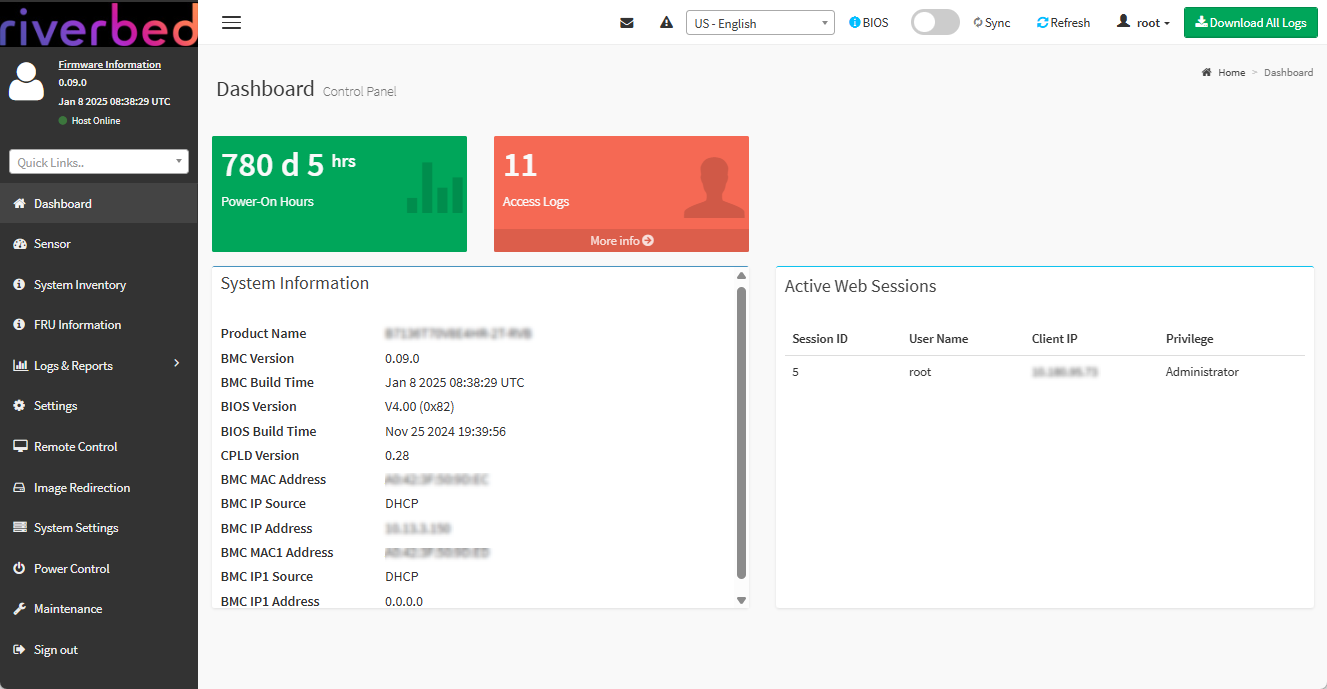The height and width of the screenshot is (689, 1327).
Task: Click the warning triangle alert icon
Action: [x=666, y=23]
